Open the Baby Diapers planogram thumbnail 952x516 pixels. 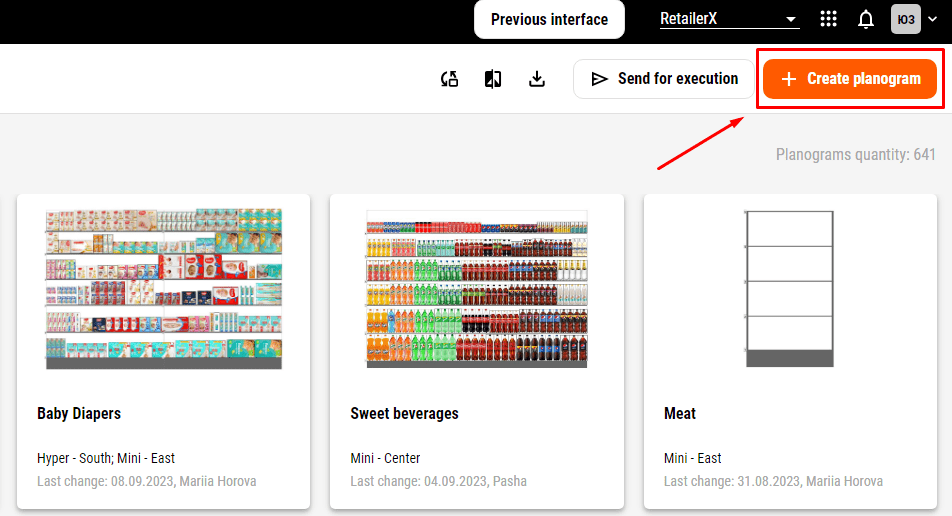pos(163,288)
